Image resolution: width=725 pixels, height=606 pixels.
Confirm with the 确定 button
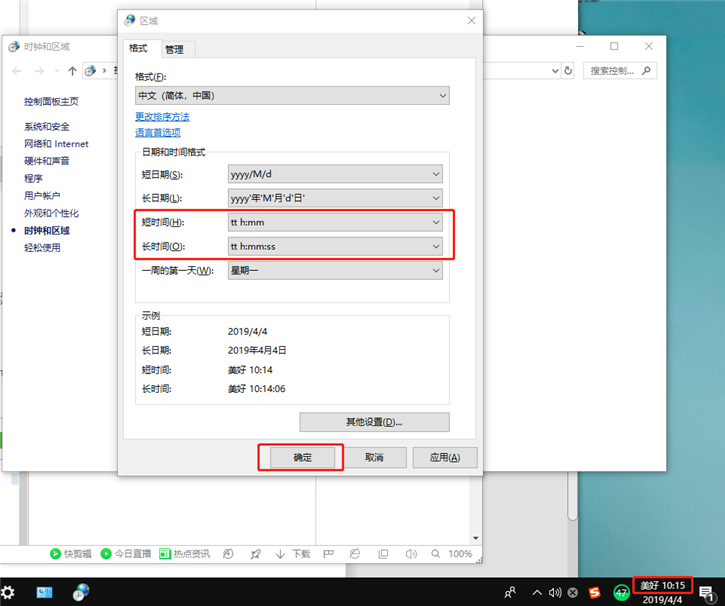(x=302, y=458)
